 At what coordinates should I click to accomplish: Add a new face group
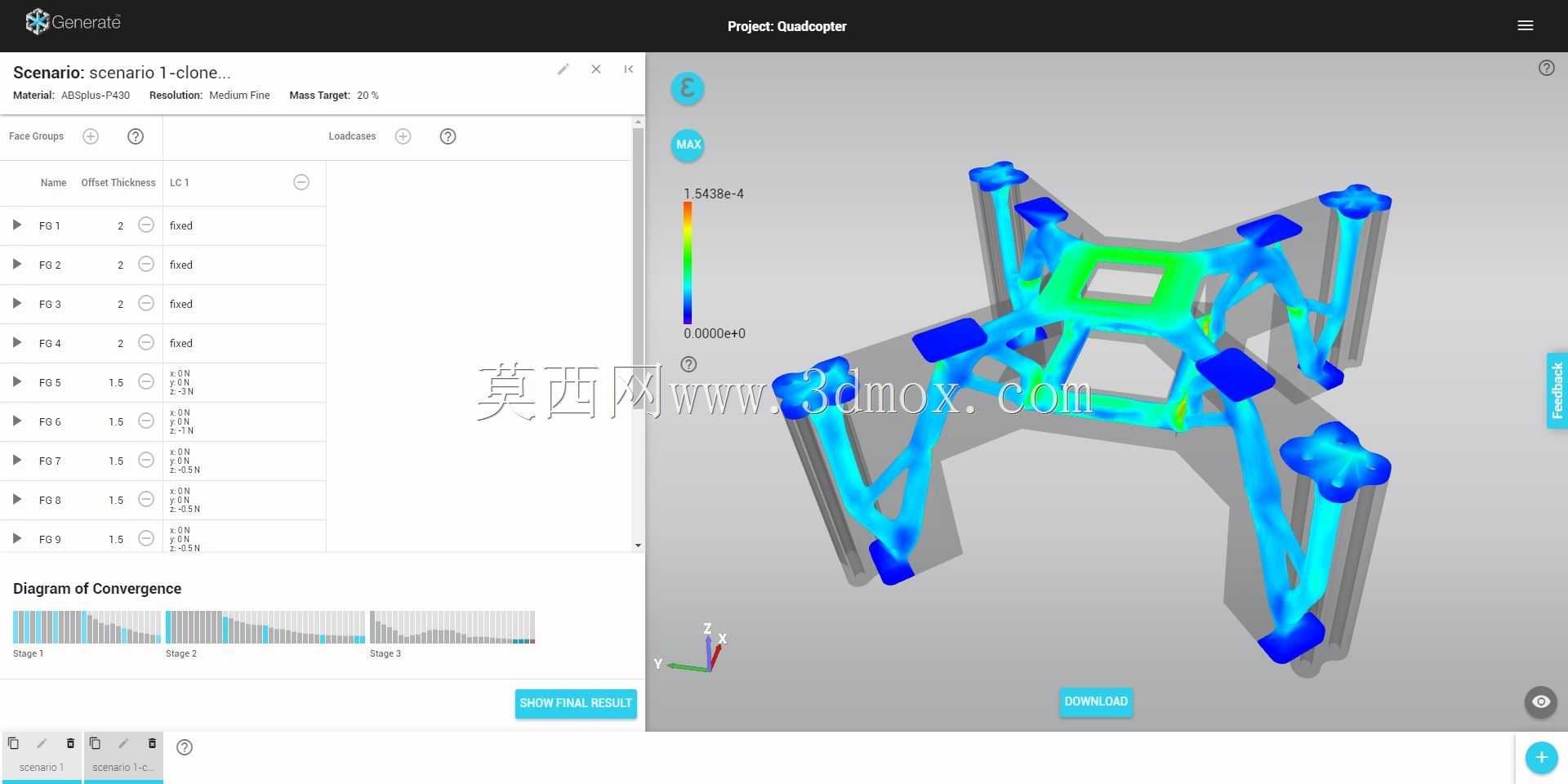click(x=91, y=136)
